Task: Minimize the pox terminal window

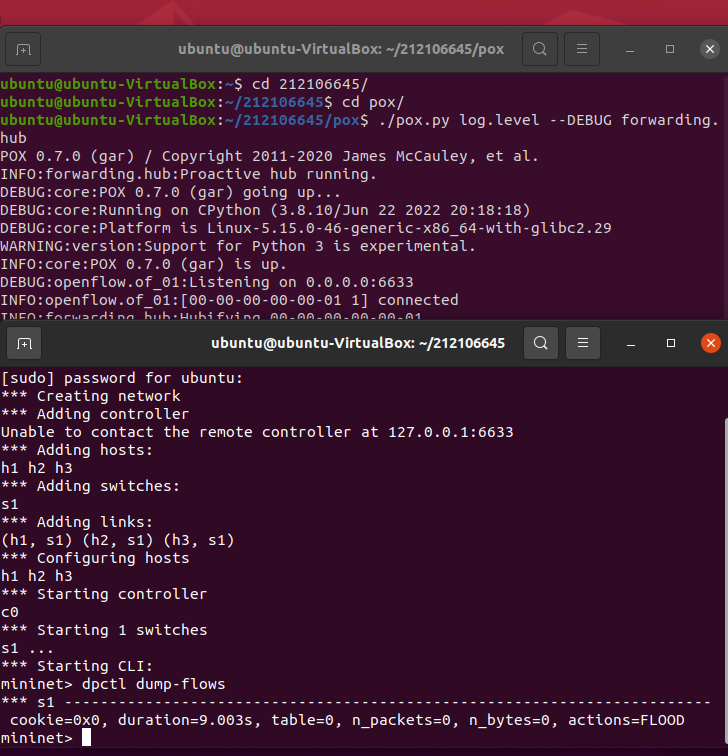Action: tap(630, 49)
